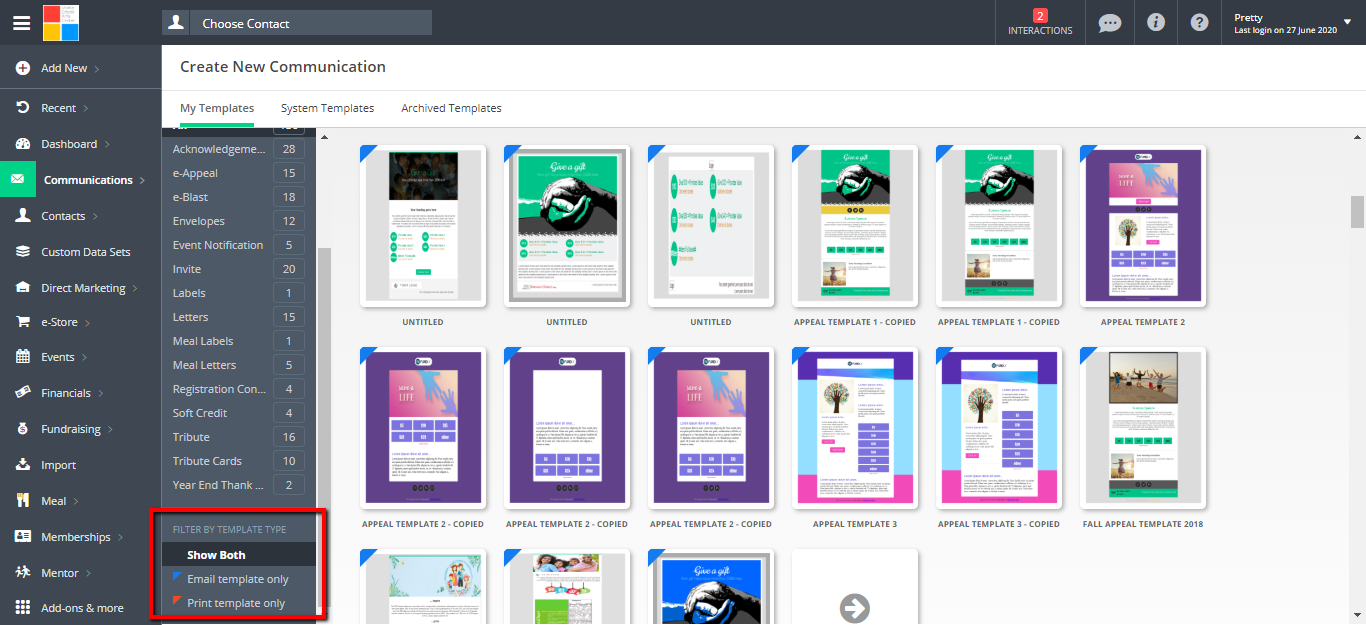Switch to My Templates tab
Image resolution: width=1366 pixels, height=625 pixels.
(x=217, y=108)
